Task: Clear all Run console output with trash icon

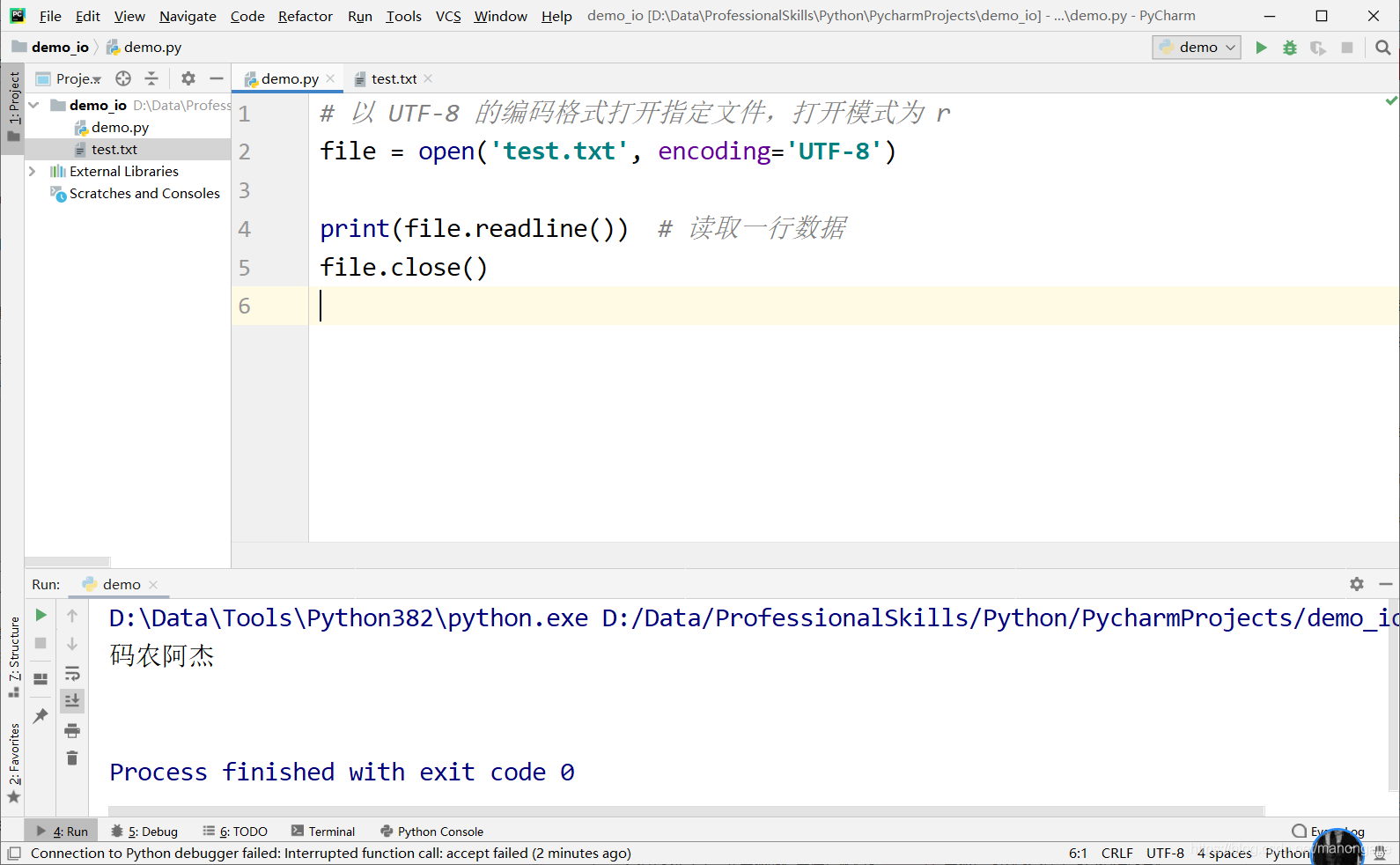Action: coord(72,758)
